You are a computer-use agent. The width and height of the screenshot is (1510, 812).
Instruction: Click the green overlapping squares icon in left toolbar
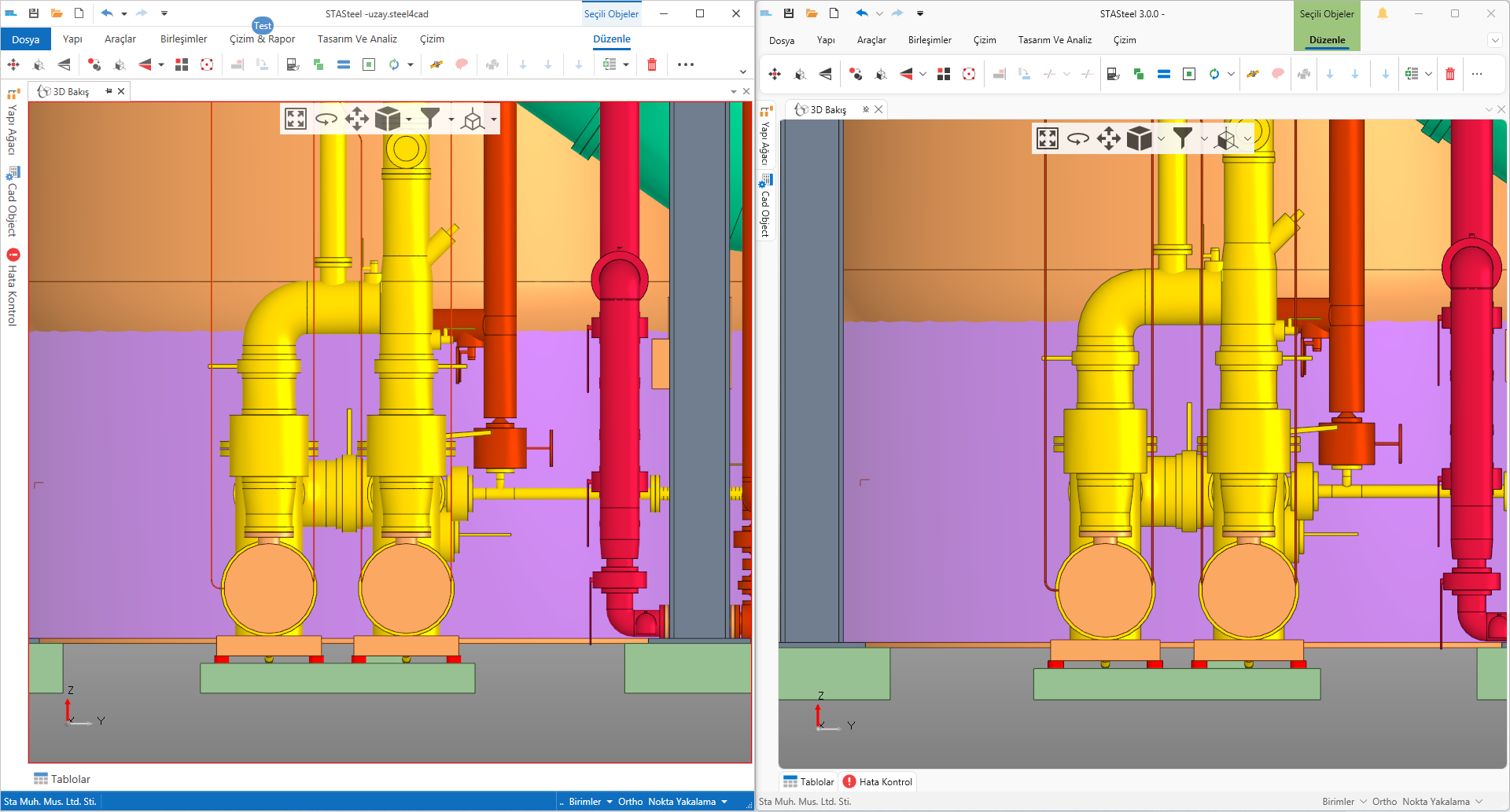pyautogui.click(x=319, y=64)
